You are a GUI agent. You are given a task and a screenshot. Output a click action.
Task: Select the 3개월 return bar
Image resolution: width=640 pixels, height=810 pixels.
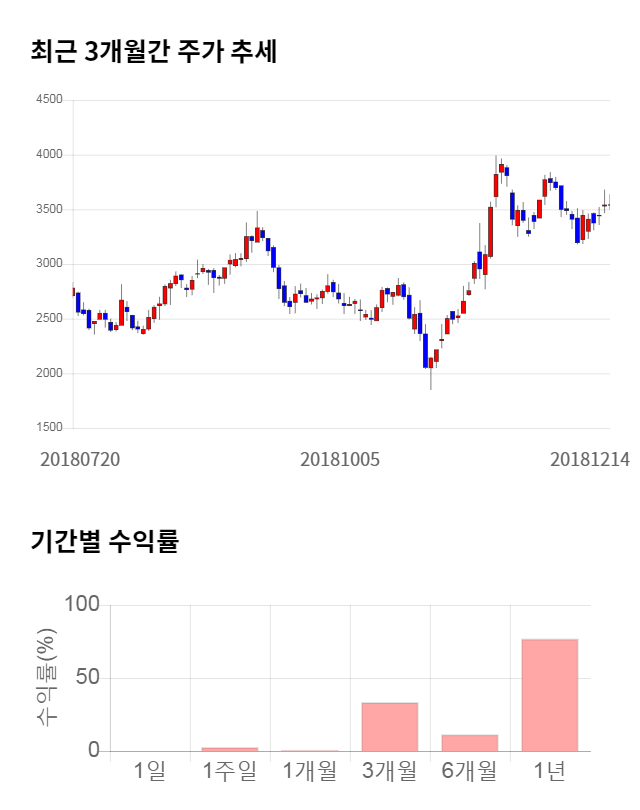390,726
